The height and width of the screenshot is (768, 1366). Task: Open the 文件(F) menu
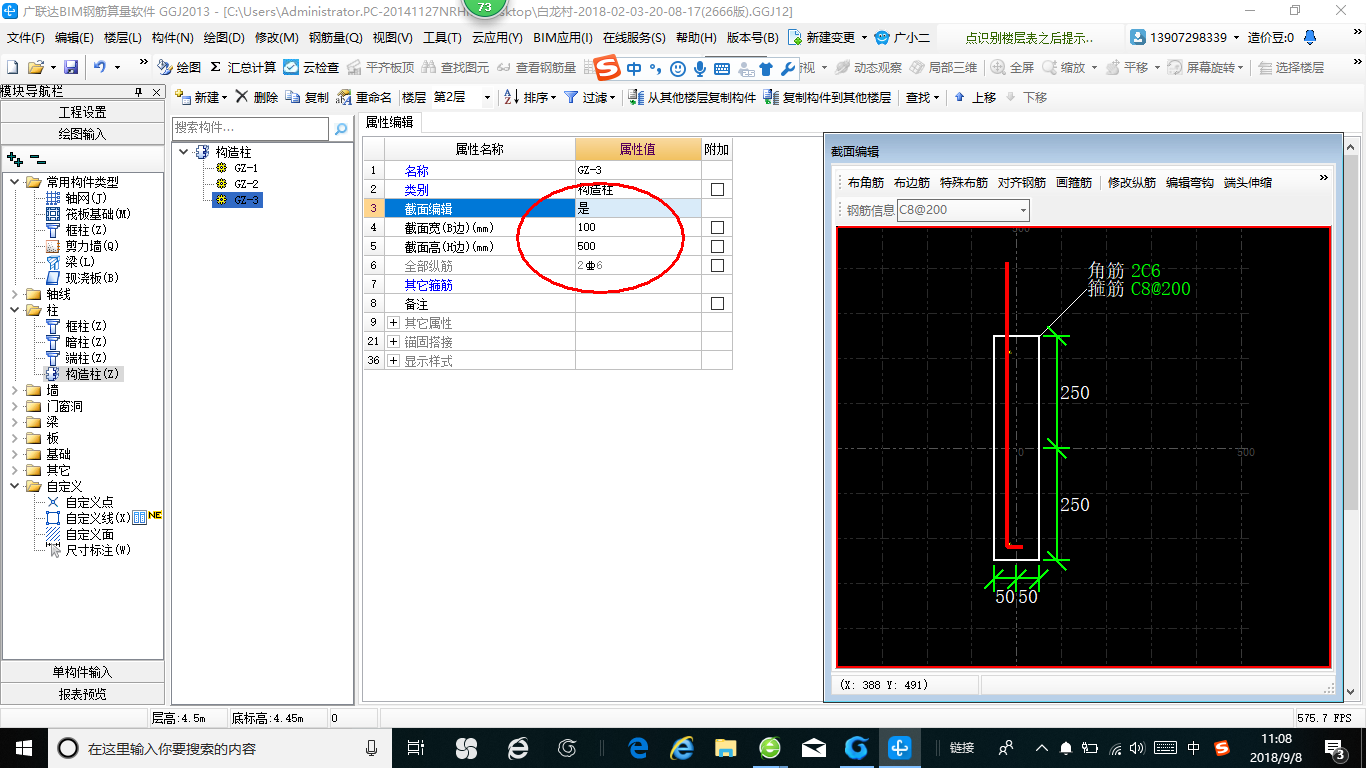click(26, 38)
